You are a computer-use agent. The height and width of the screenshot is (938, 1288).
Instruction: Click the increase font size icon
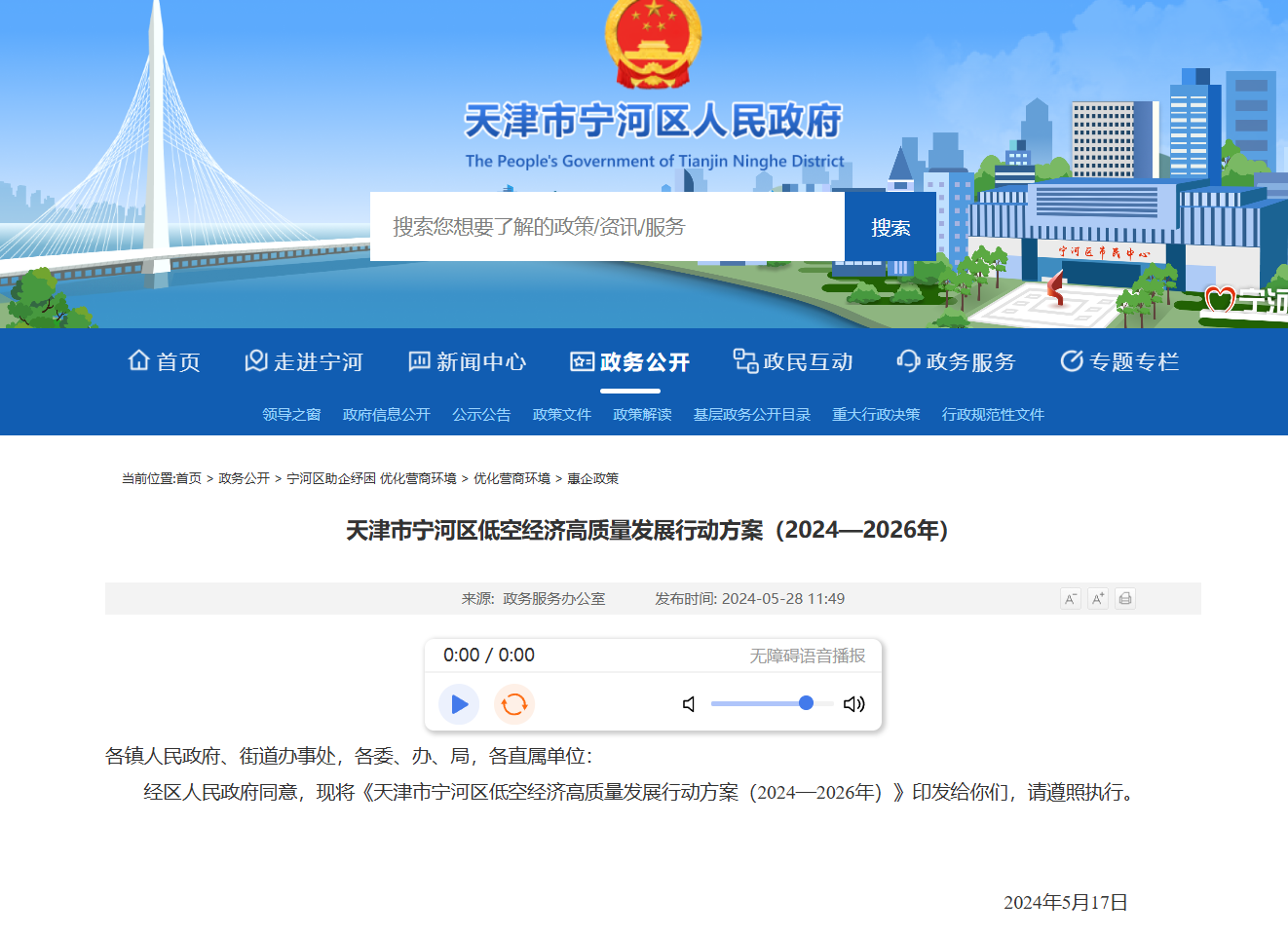coord(1097,598)
